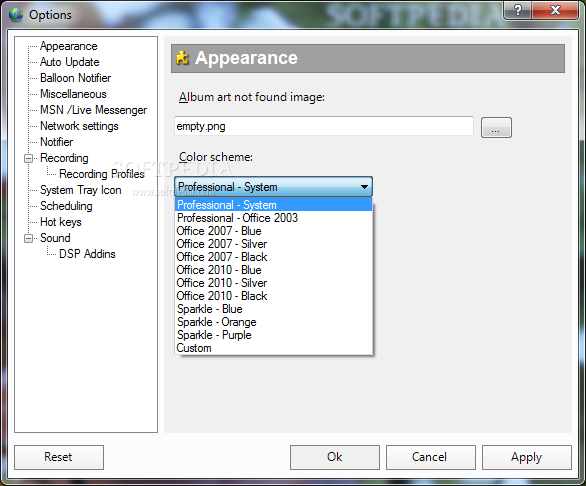Click the help question mark button
Viewport: 586px width, 486px height.
click(x=518, y=10)
